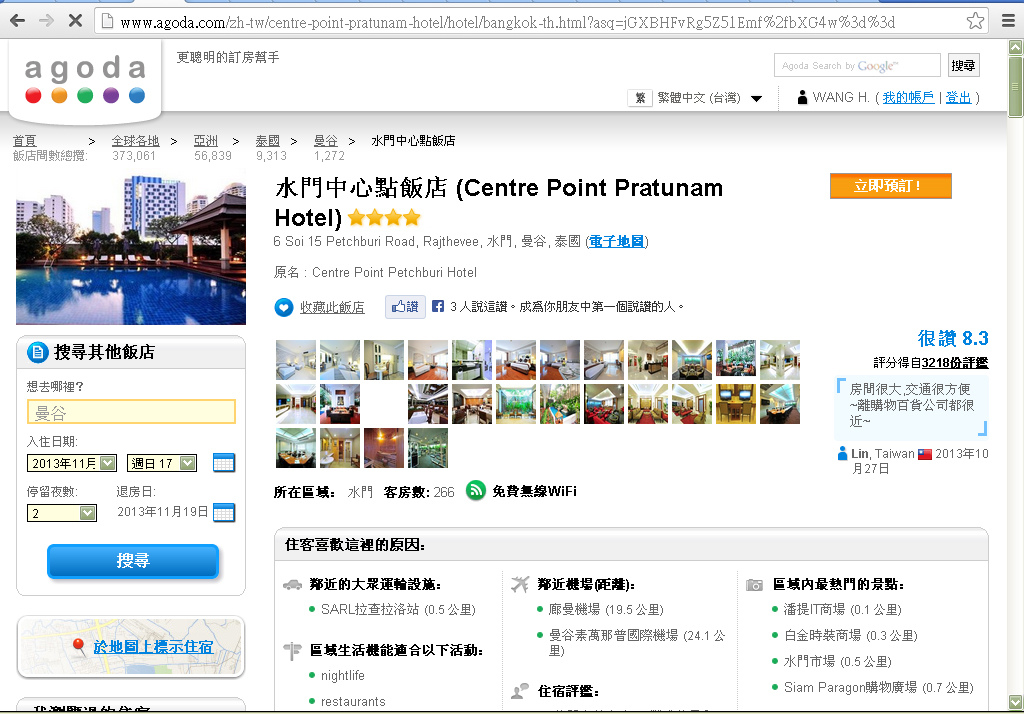Screen dimensions: 1024x714
Task: Click the scrollbar down arrow
Action: click(1015, 702)
